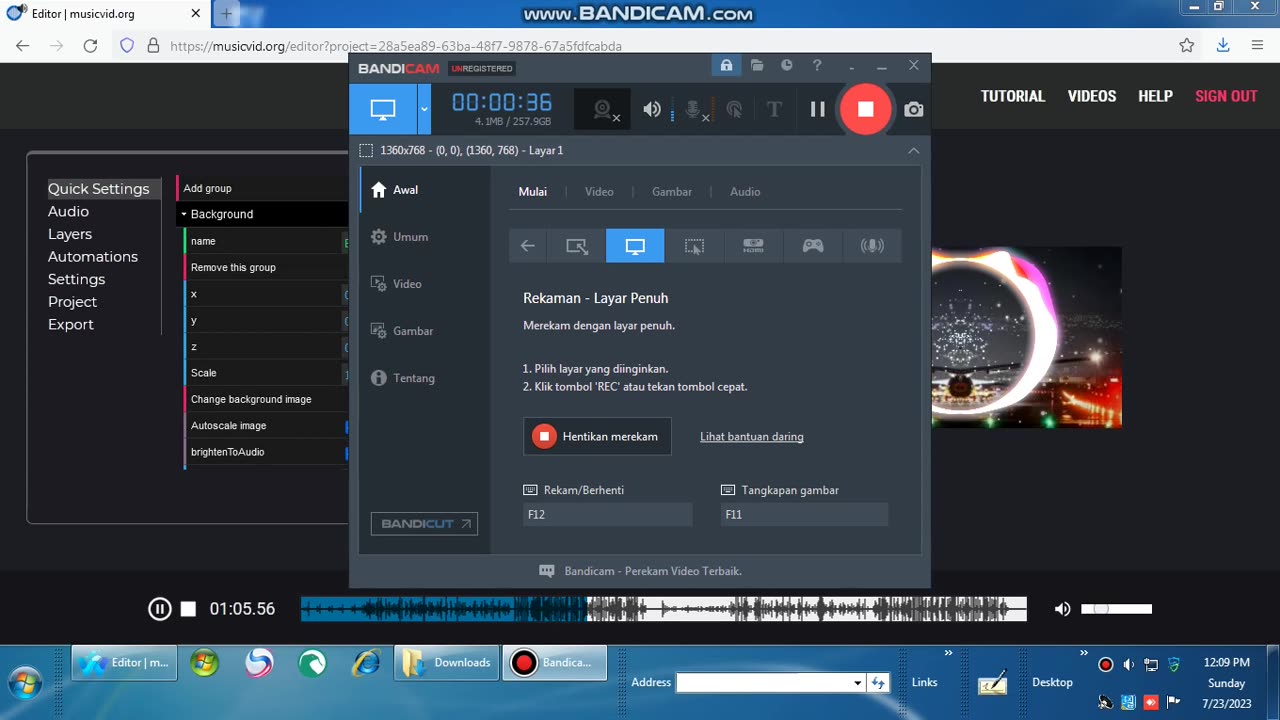This screenshot has height=720, width=1280.
Task: Click the BANDICUT button
Action: [x=424, y=524]
